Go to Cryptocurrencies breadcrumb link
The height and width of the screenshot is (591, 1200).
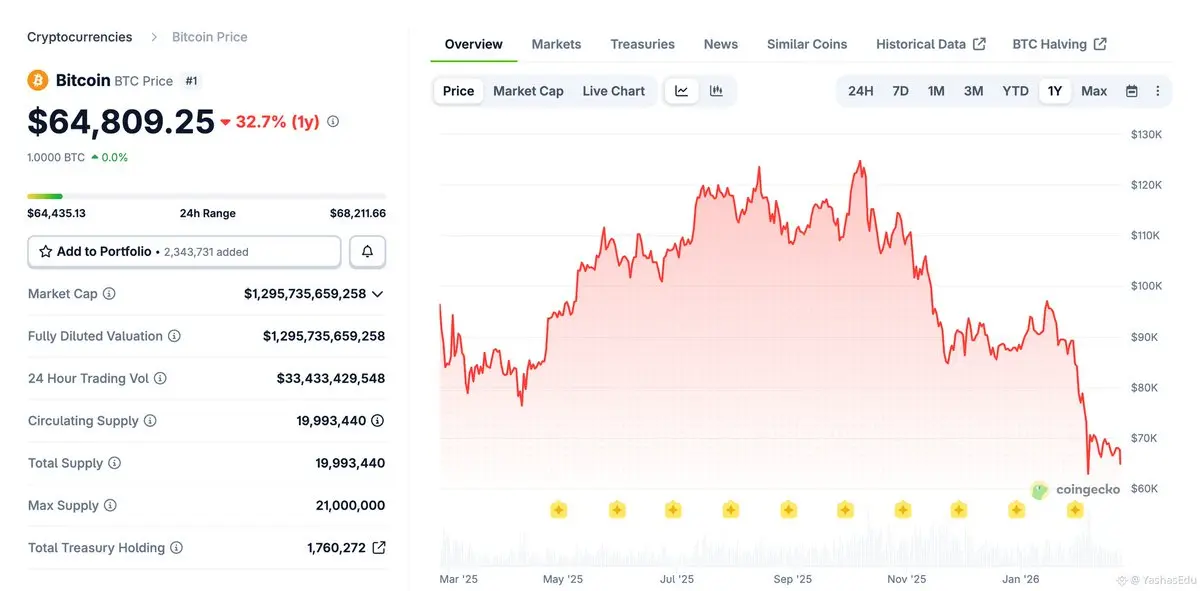pos(79,37)
